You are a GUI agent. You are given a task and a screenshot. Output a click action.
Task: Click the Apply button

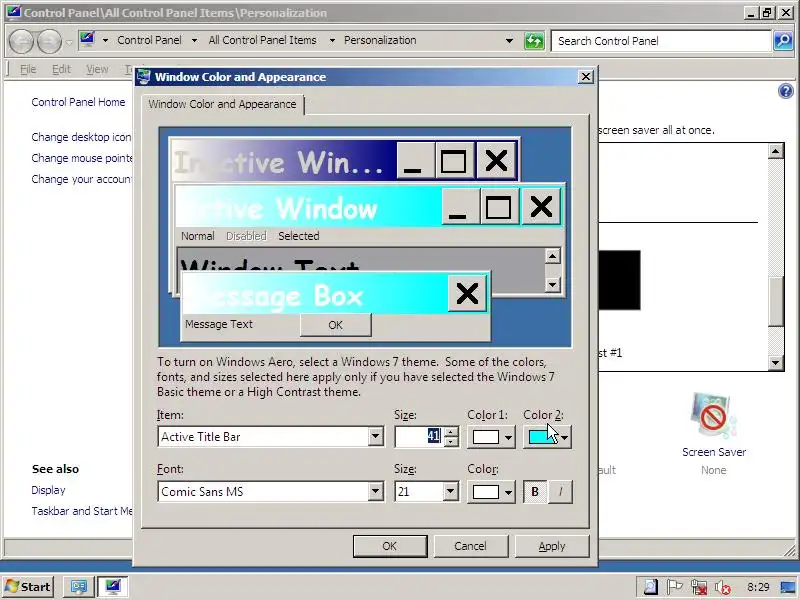click(552, 546)
